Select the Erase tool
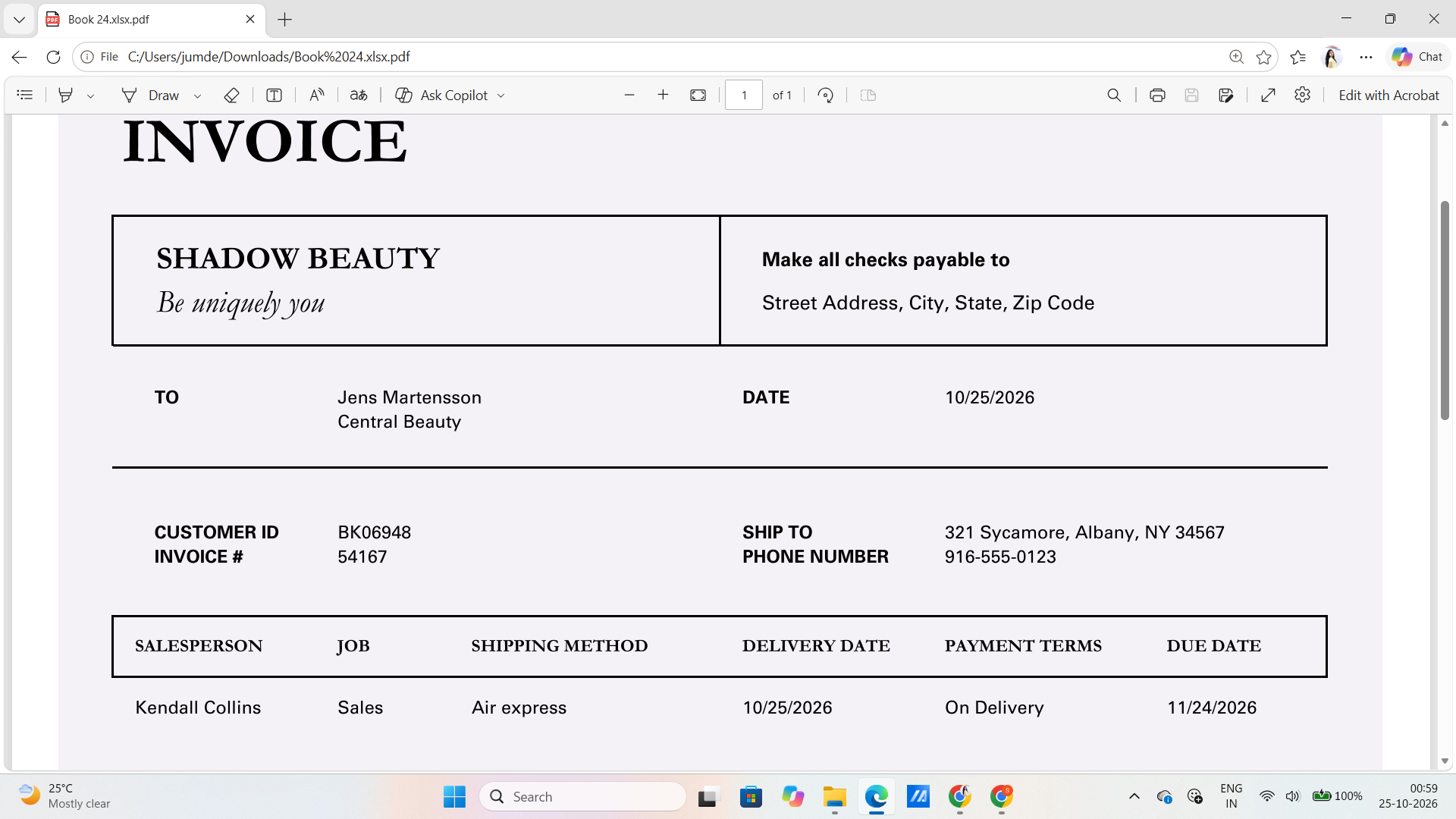Viewport: 1456px width, 819px height. coord(232,95)
